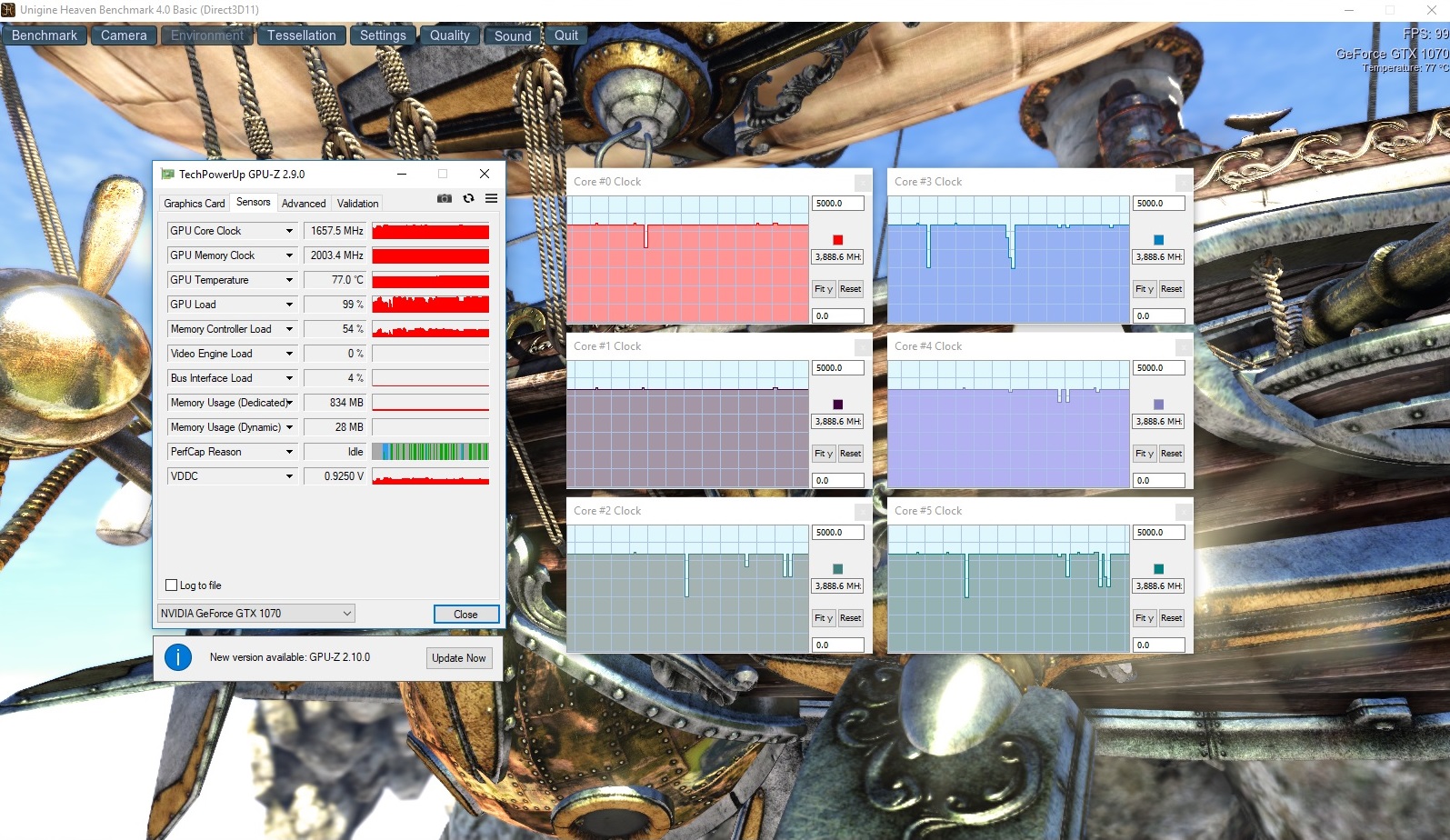Open the Quality menu in Heaven

tap(450, 35)
